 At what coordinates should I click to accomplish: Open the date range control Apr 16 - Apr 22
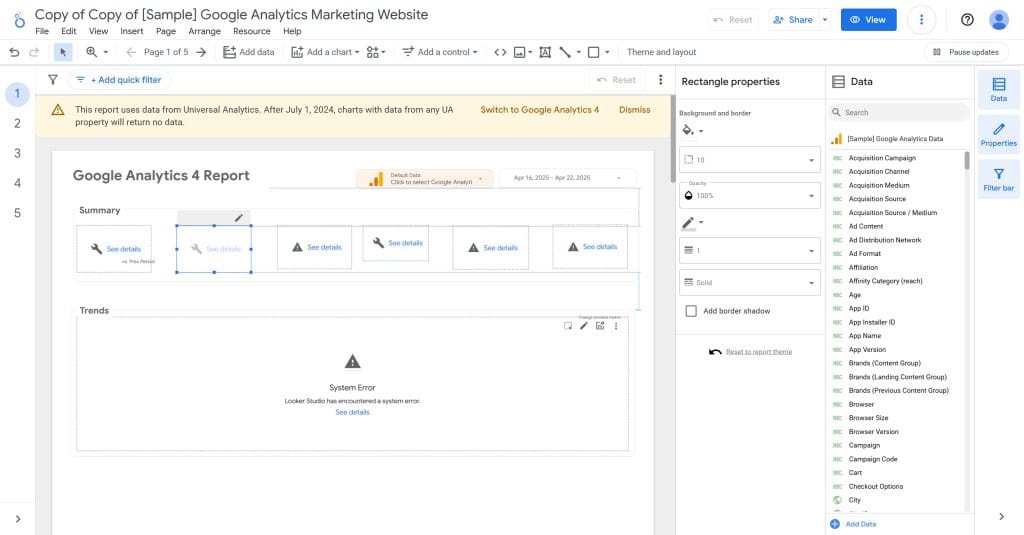(567, 178)
